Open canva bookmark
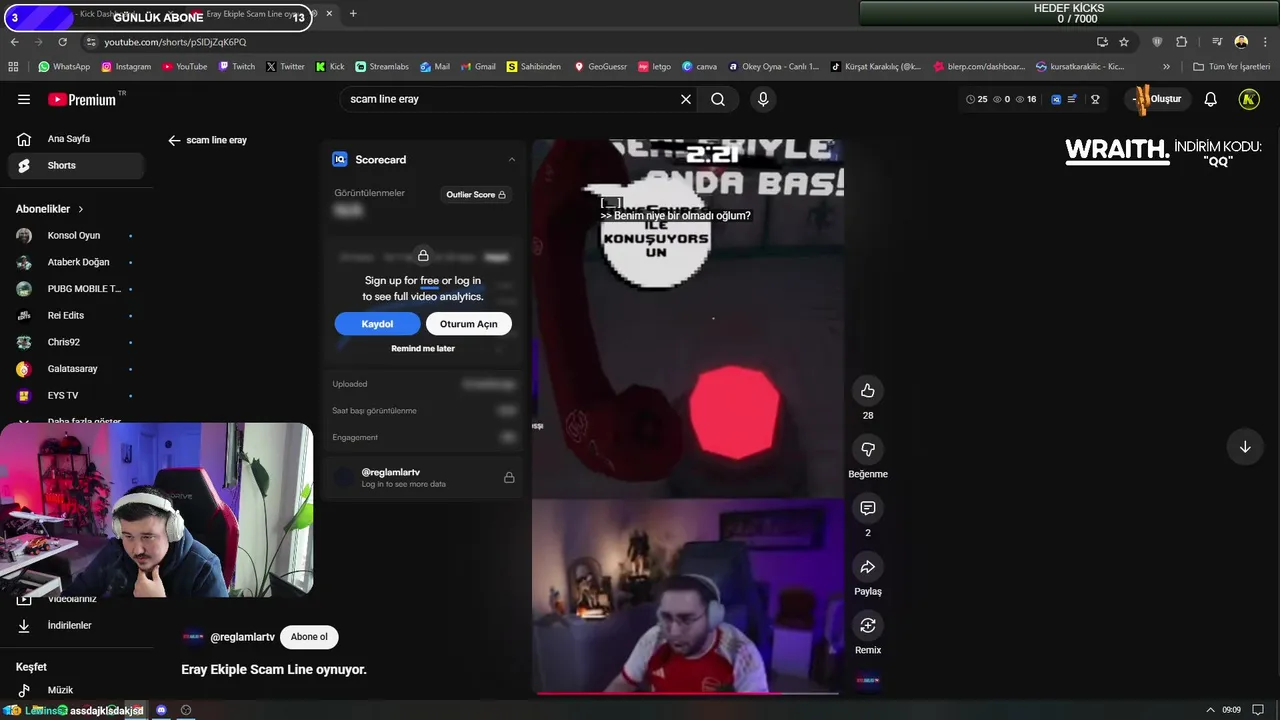This screenshot has height=720, width=1280. [699, 67]
